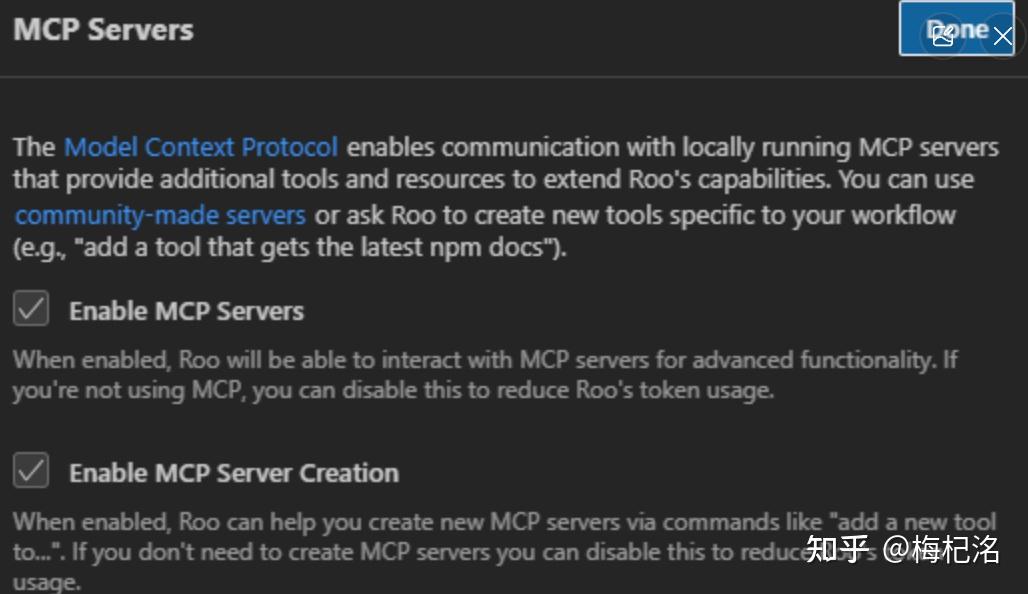This screenshot has width=1028, height=594.
Task: Click the pencil overlay icon on Done button
Action: click(x=943, y=34)
